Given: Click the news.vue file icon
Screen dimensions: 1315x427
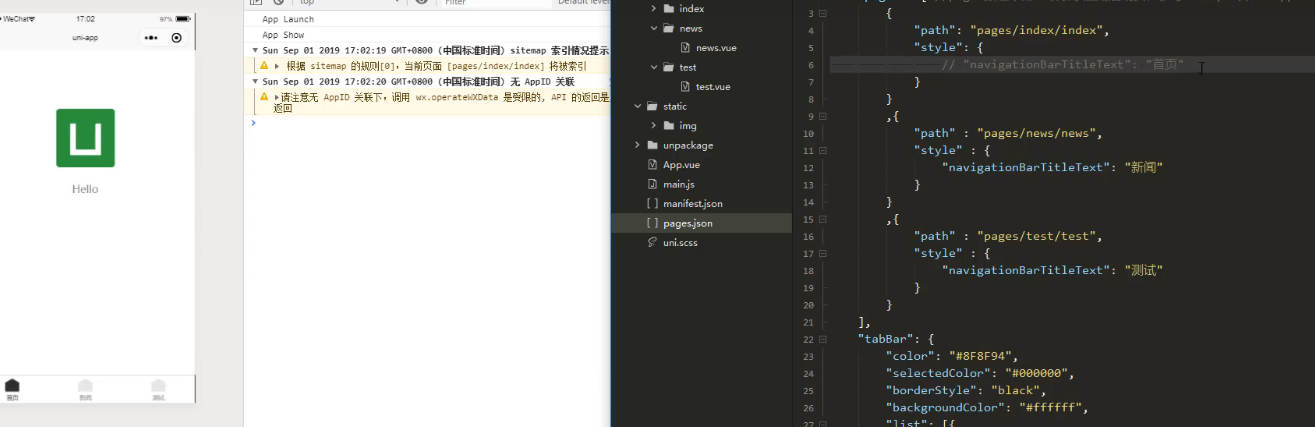Looking at the screenshot, I should (685, 47).
